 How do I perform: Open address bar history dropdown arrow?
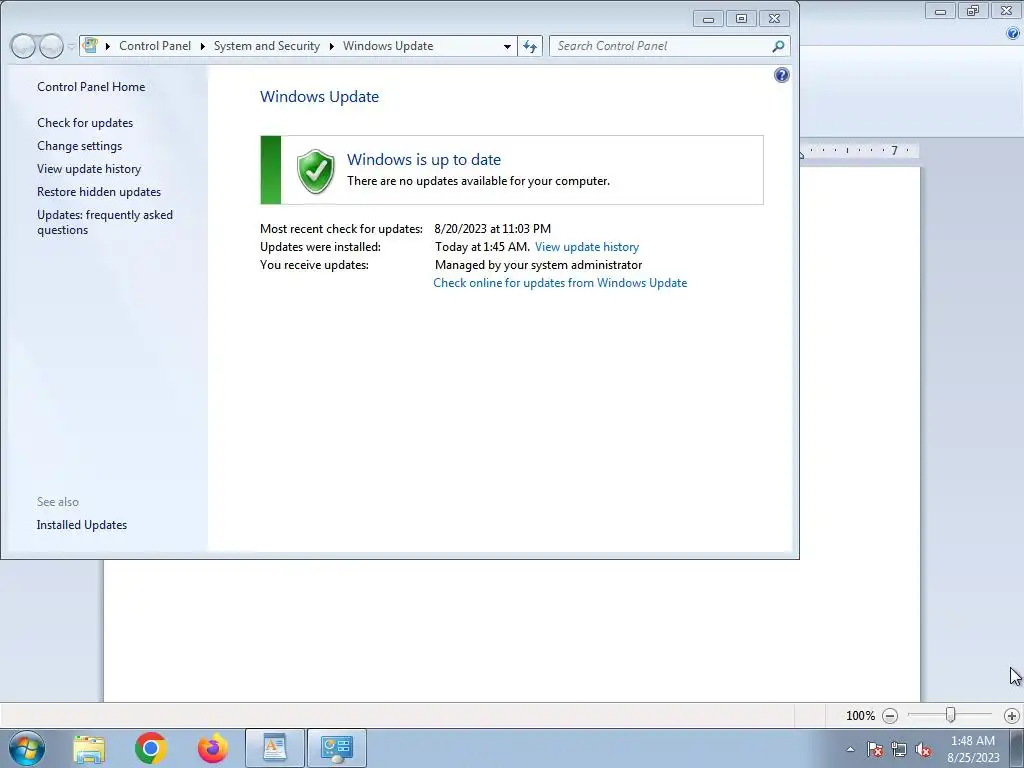507,46
